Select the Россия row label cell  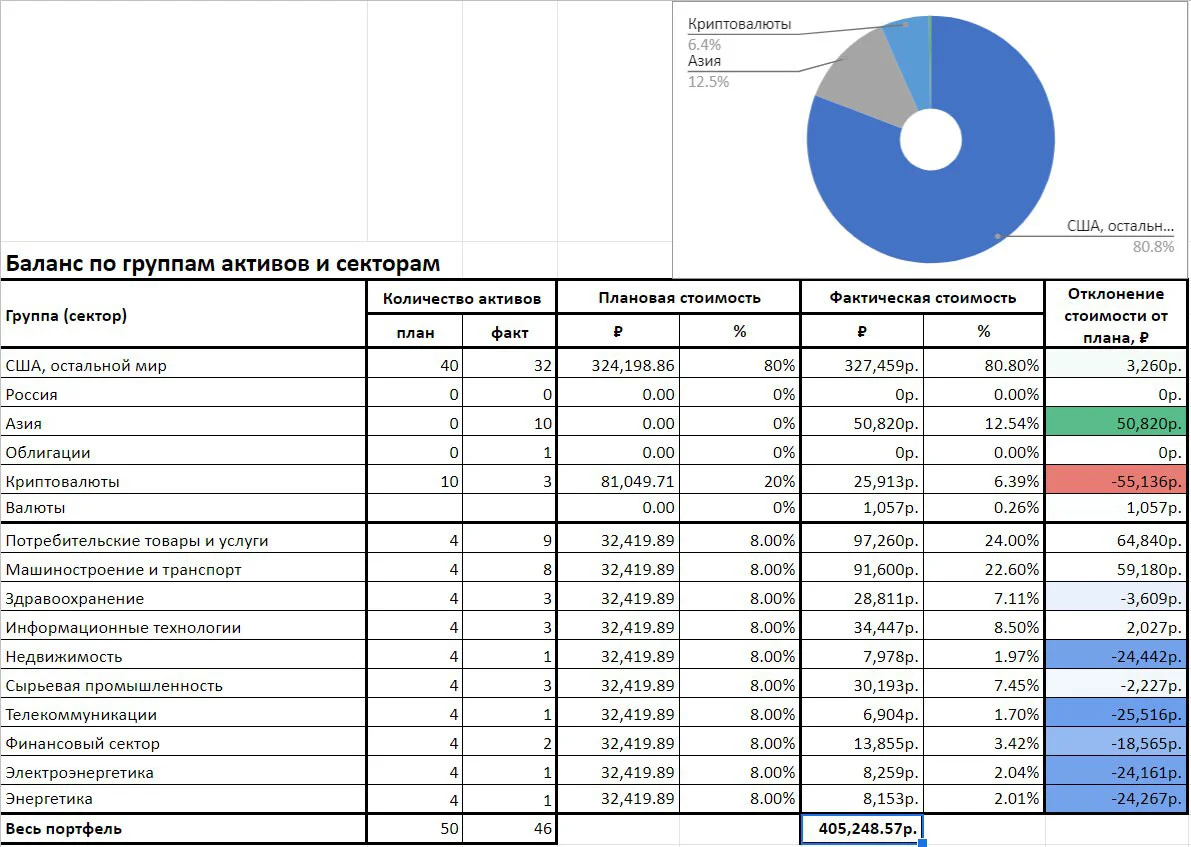point(183,394)
